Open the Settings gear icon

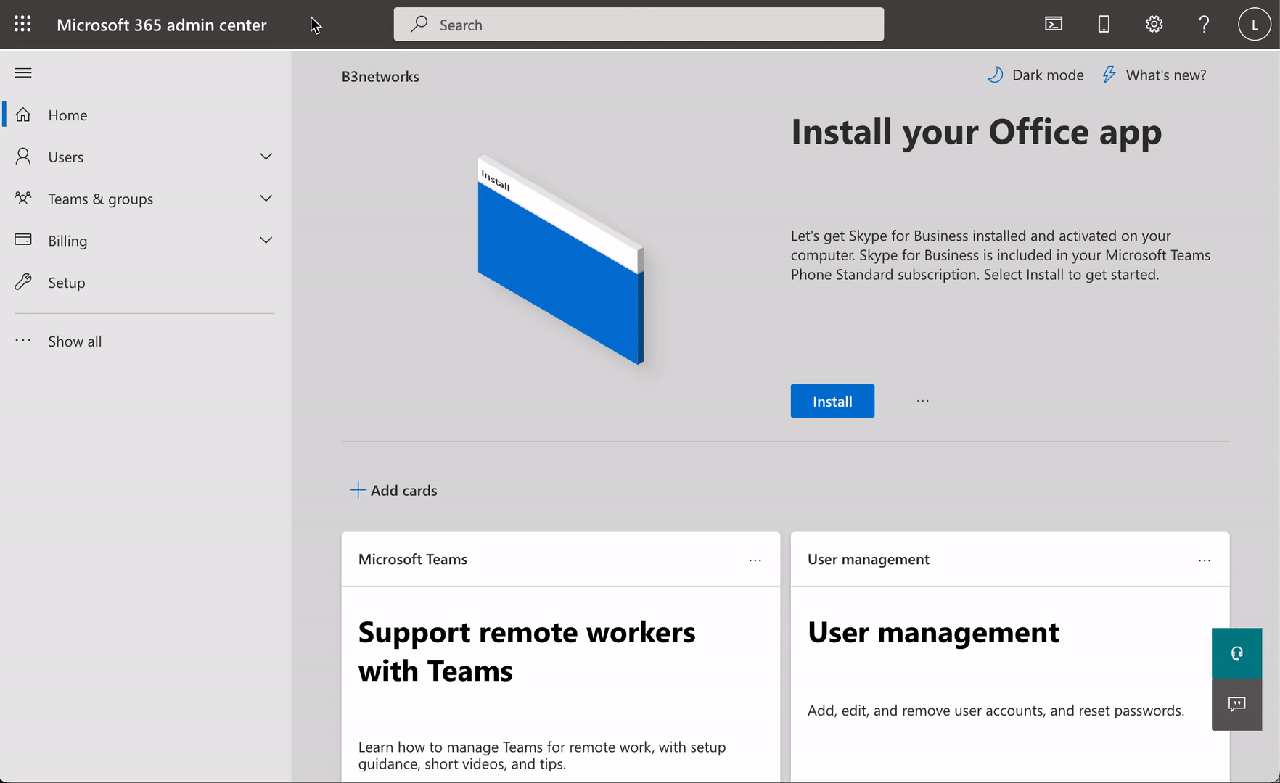click(1154, 24)
